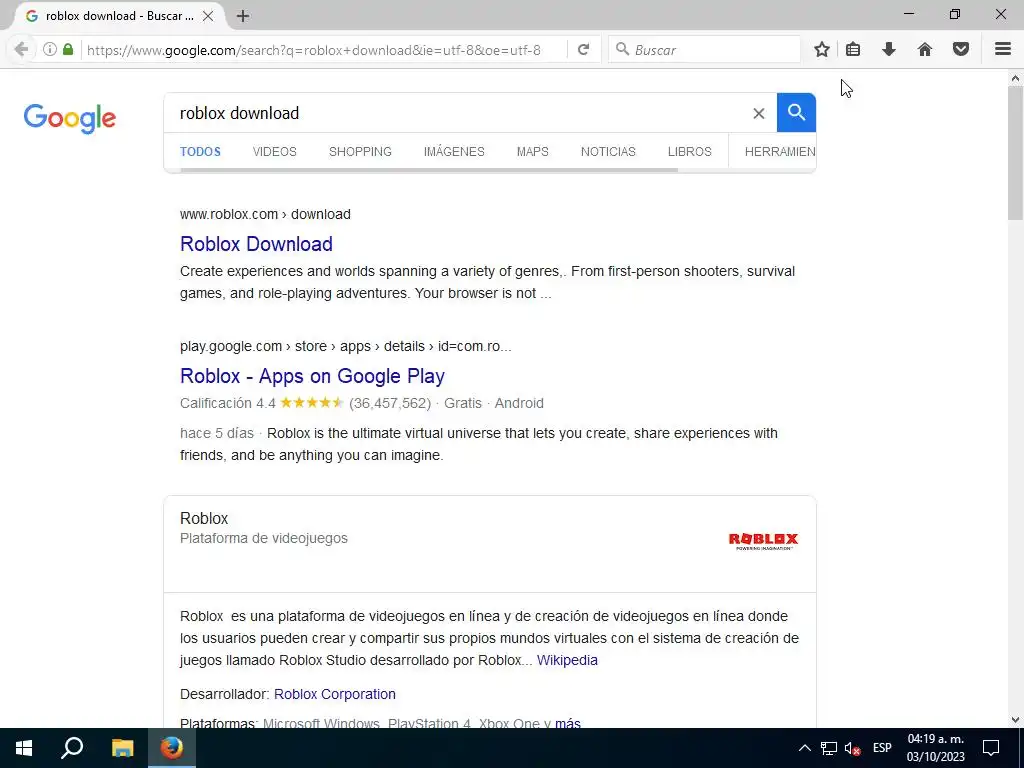Expand platforms with the más link
The width and height of the screenshot is (1024, 768).
pos(568,724)
